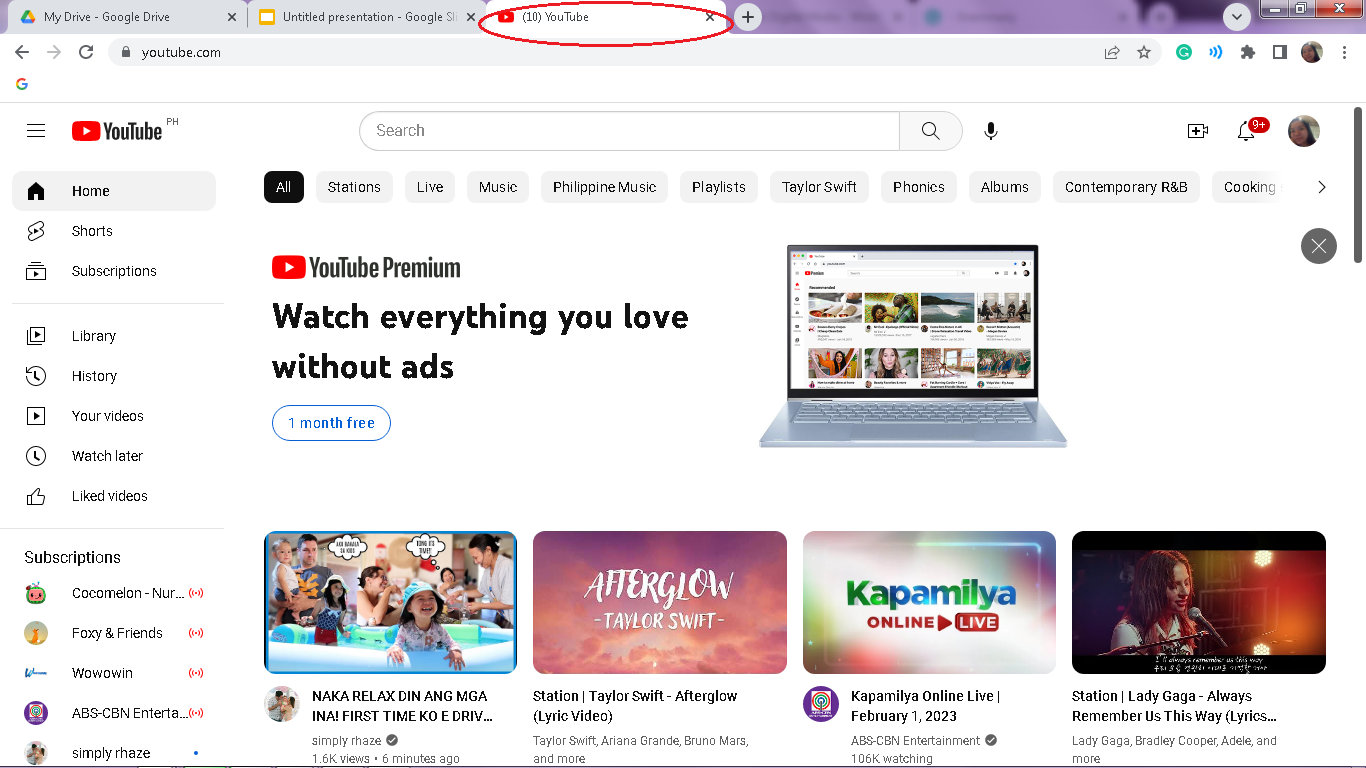Share this page from address bar
Screen dimensions: 1366x768
1112,52
